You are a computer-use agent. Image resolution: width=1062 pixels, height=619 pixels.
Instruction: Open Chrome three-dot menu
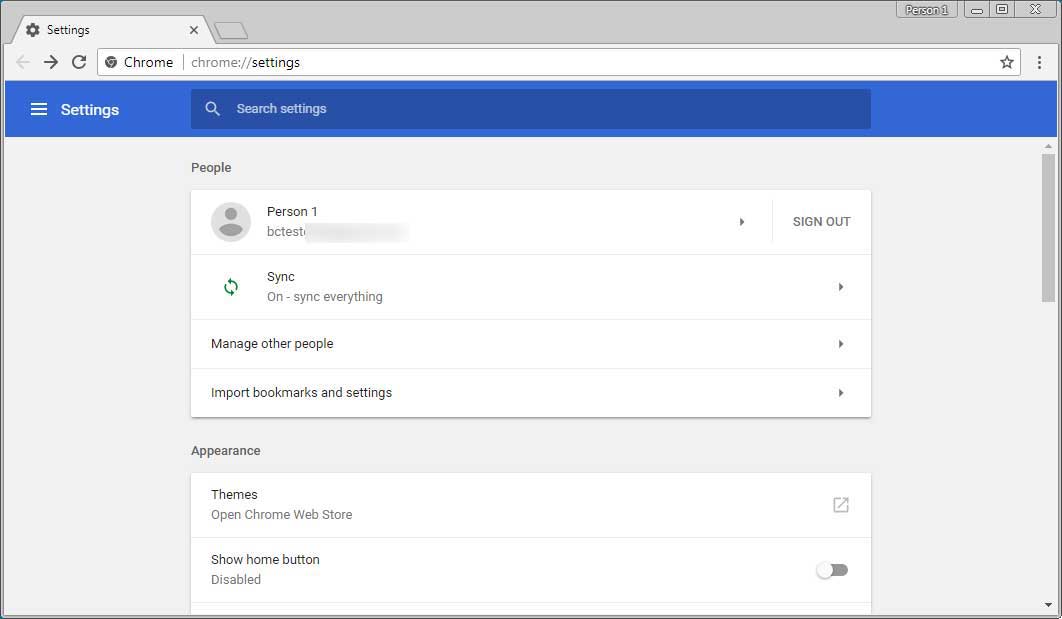pos(1040,62)
